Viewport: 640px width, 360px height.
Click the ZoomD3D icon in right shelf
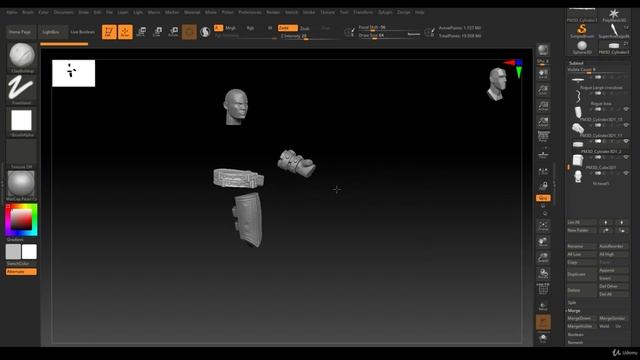pos(543,258)
